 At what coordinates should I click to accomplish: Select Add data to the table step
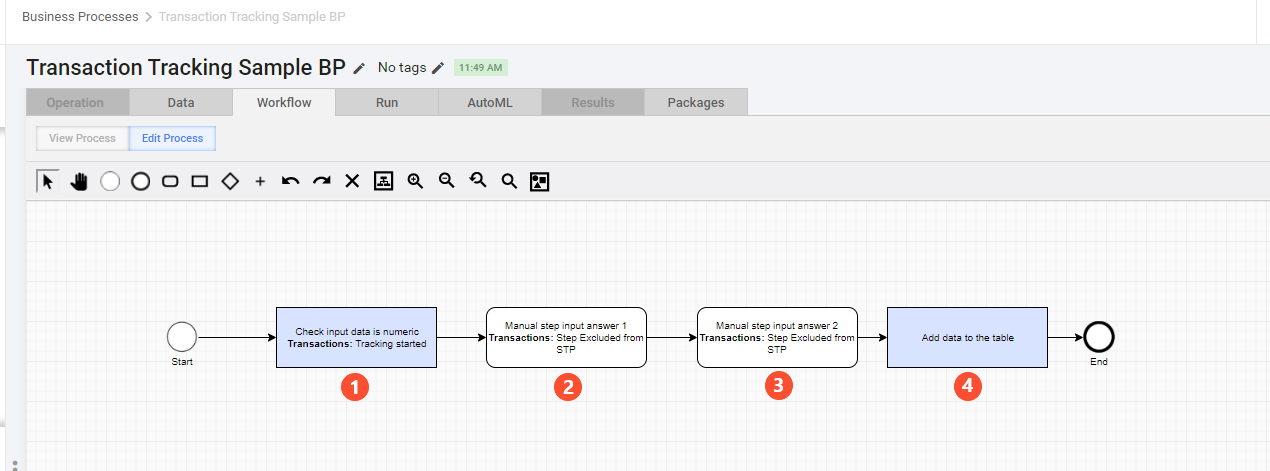tap(967, 337)
